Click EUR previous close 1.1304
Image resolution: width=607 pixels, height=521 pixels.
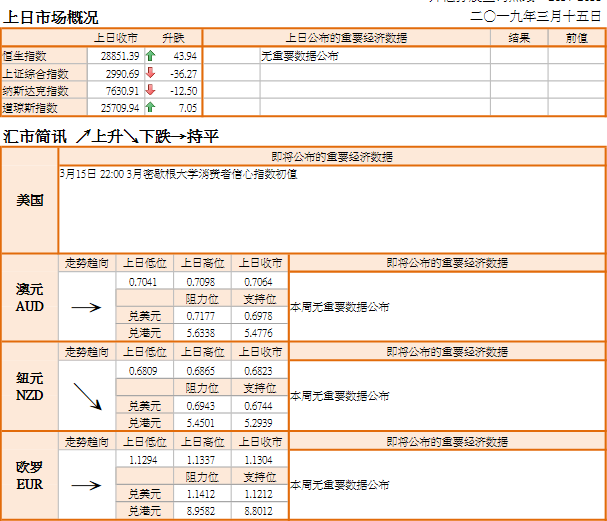tap(258, 460)
